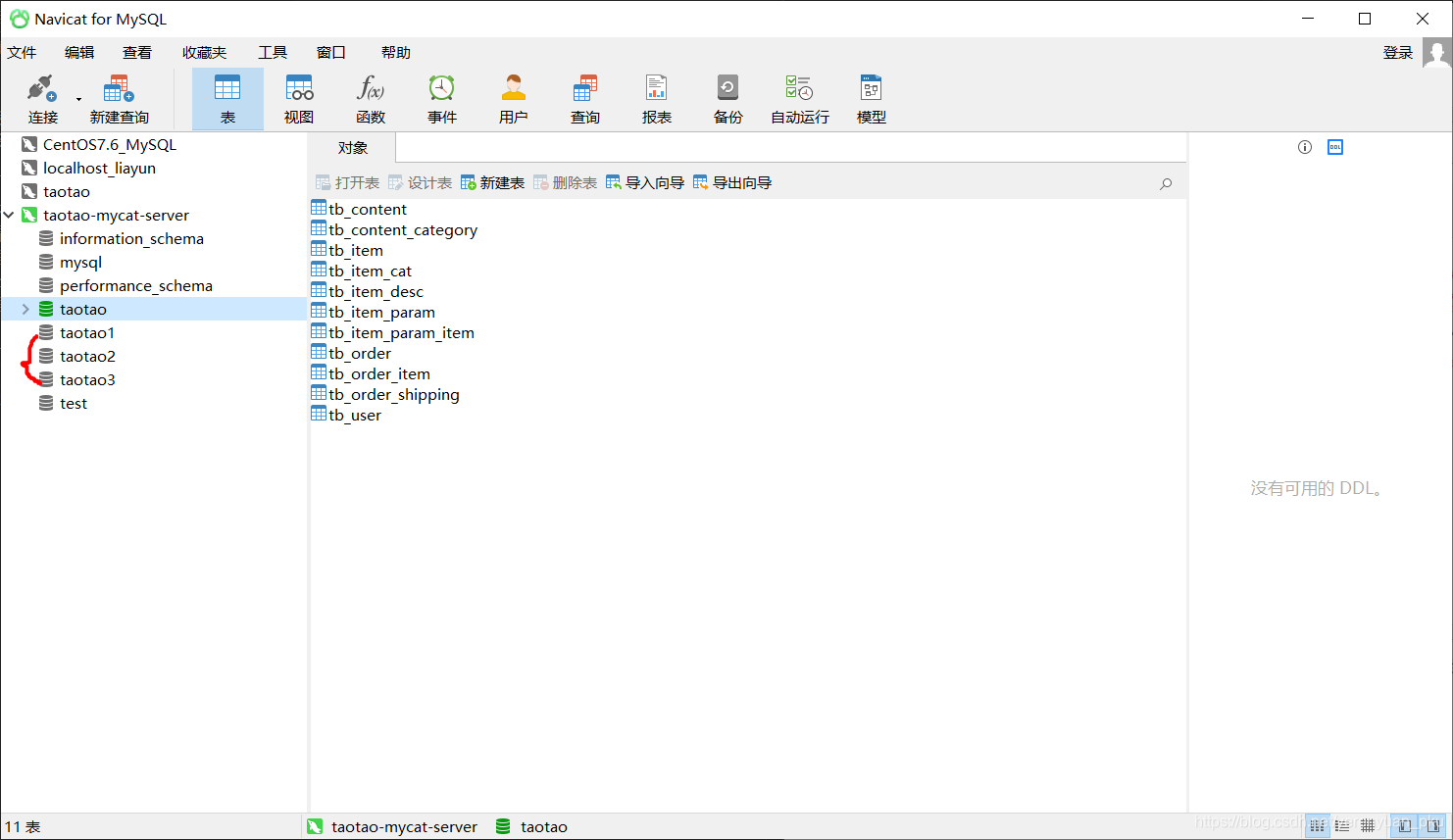
Task: Collapse the taotao-mycat-server connection
Action: point(9,215)
